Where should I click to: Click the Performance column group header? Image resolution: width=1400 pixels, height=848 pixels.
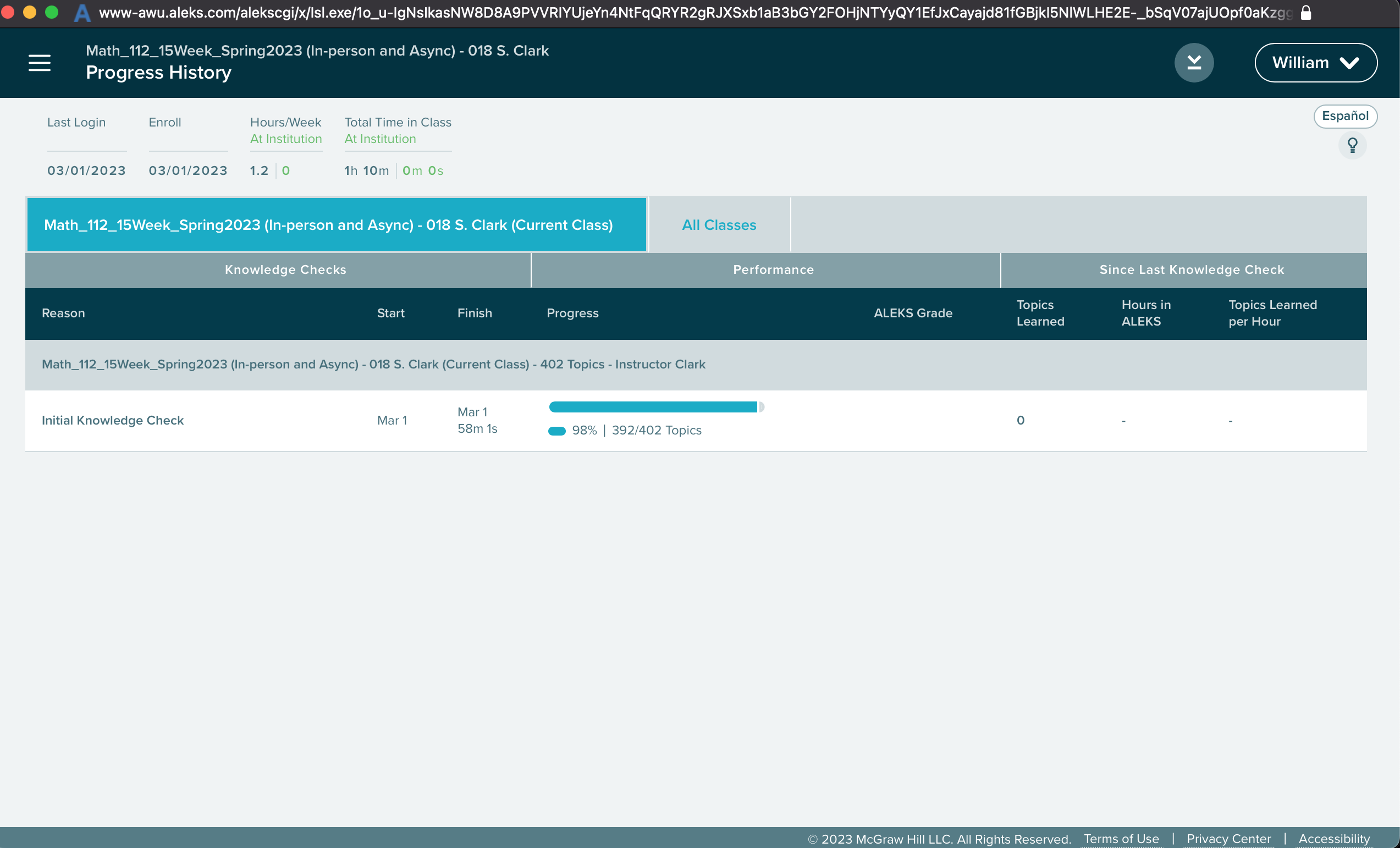(773, 270)
